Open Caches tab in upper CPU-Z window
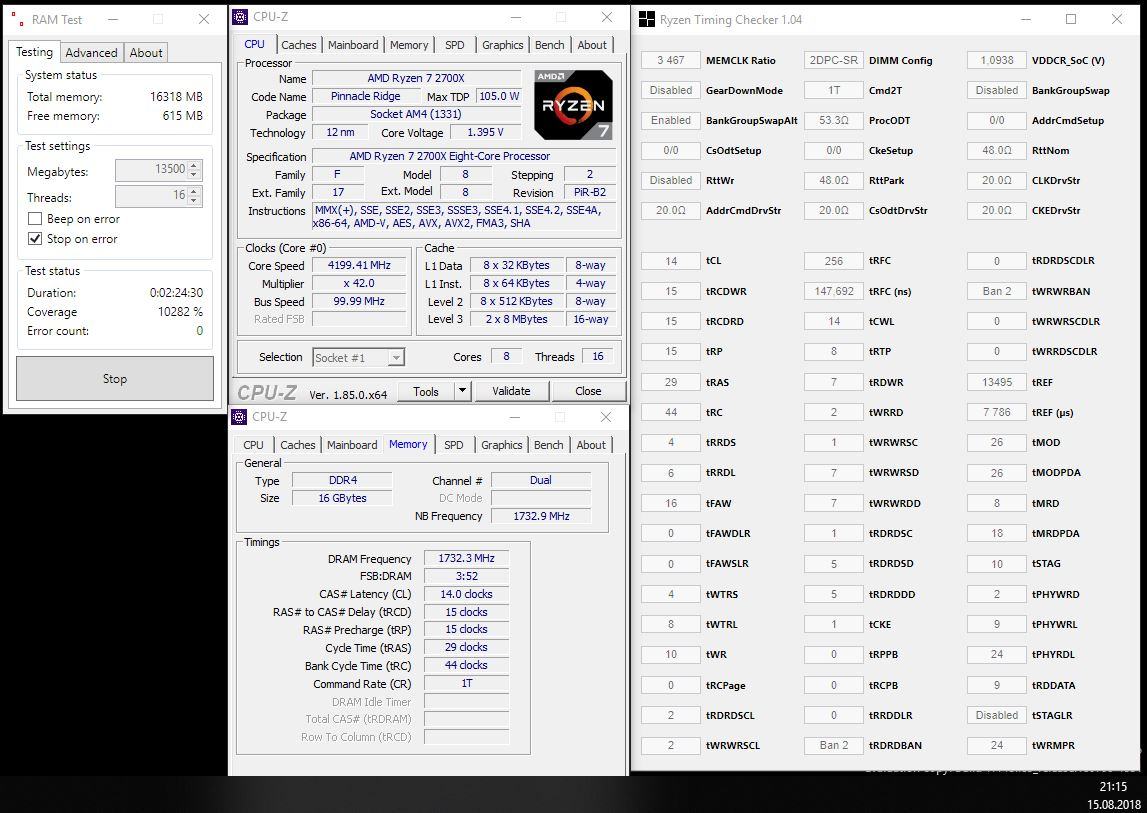 tap(299, 45)
